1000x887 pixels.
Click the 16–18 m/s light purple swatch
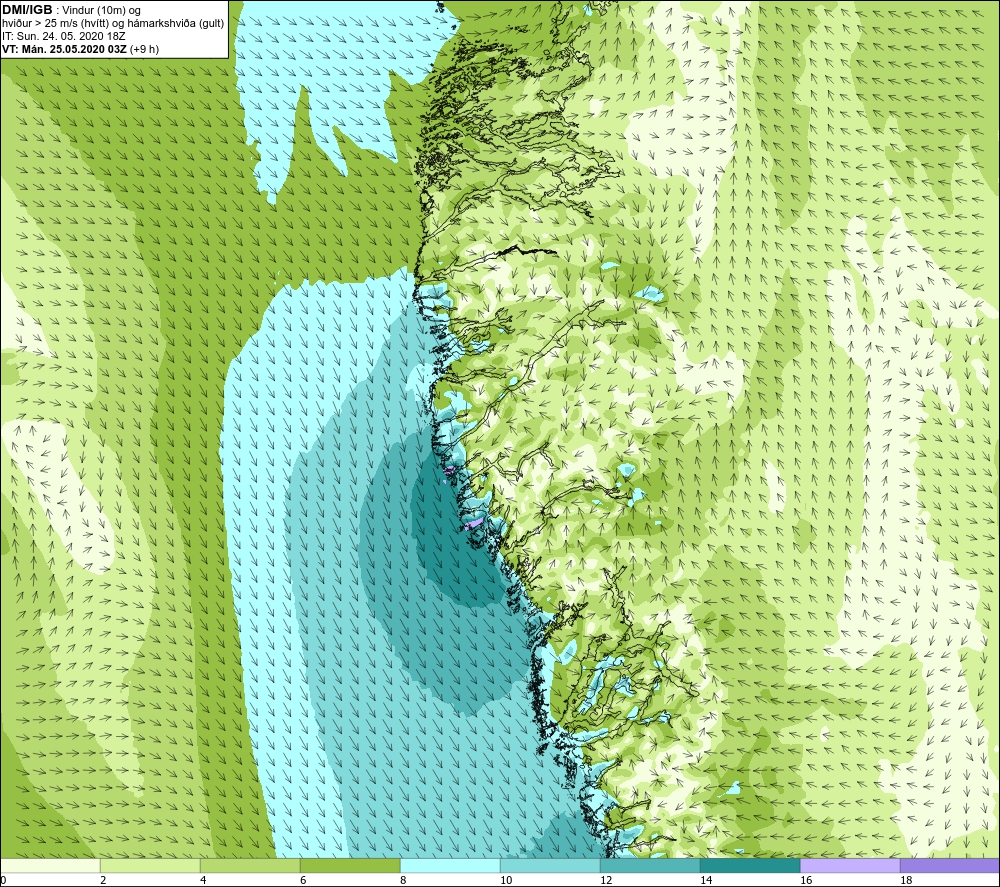[x=850, y=865]
